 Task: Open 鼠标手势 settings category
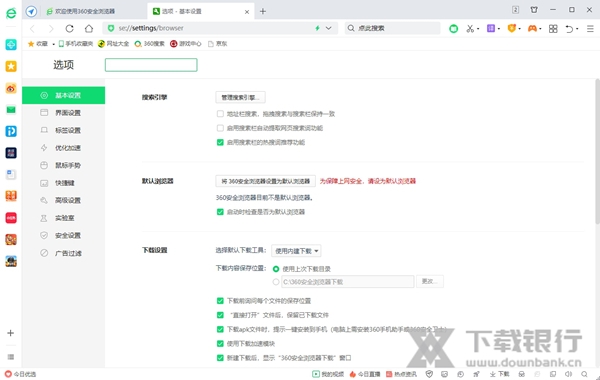tap(64, 165)
